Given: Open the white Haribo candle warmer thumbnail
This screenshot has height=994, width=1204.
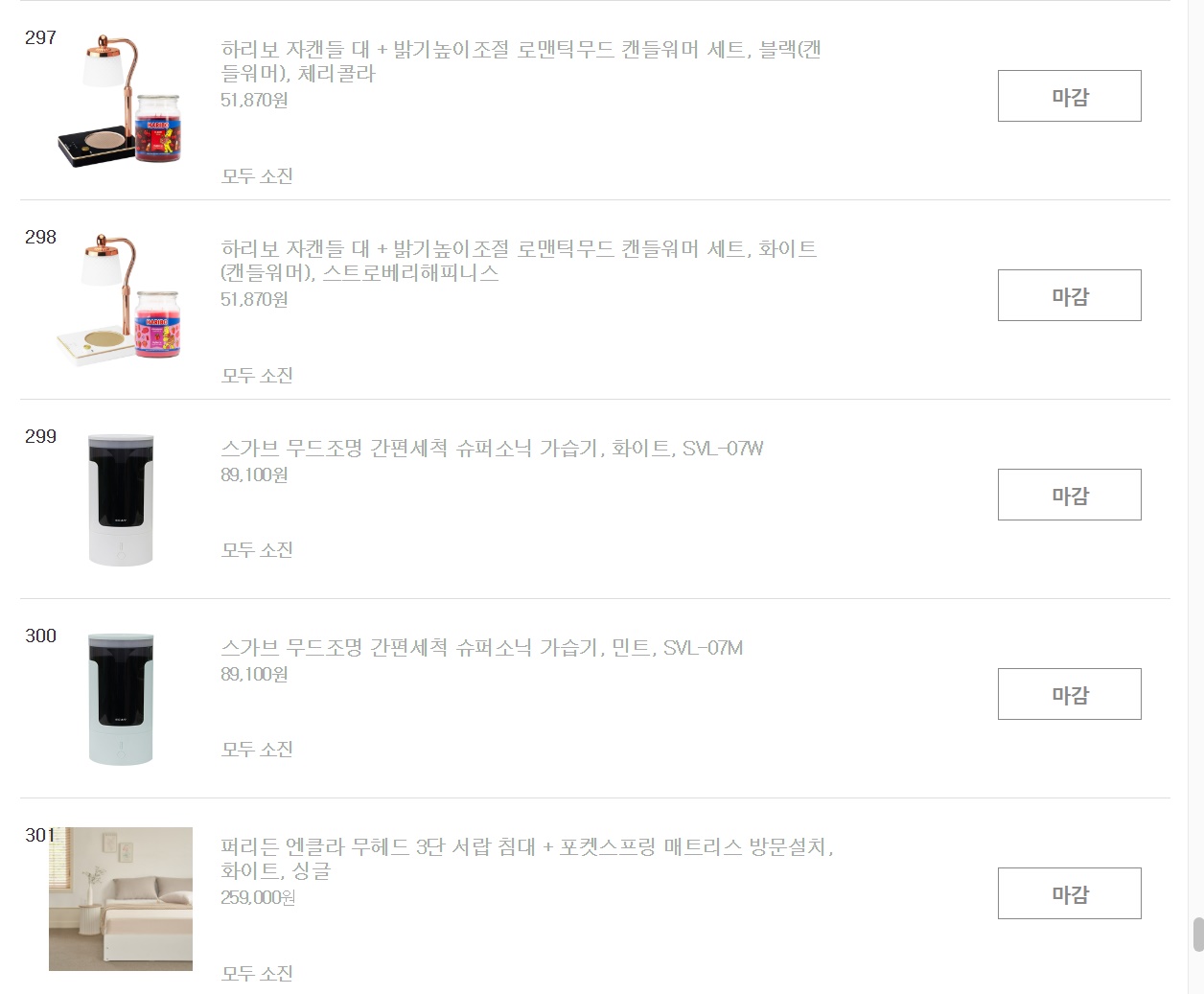Looking at the screenshot, I should click(121, 300).
